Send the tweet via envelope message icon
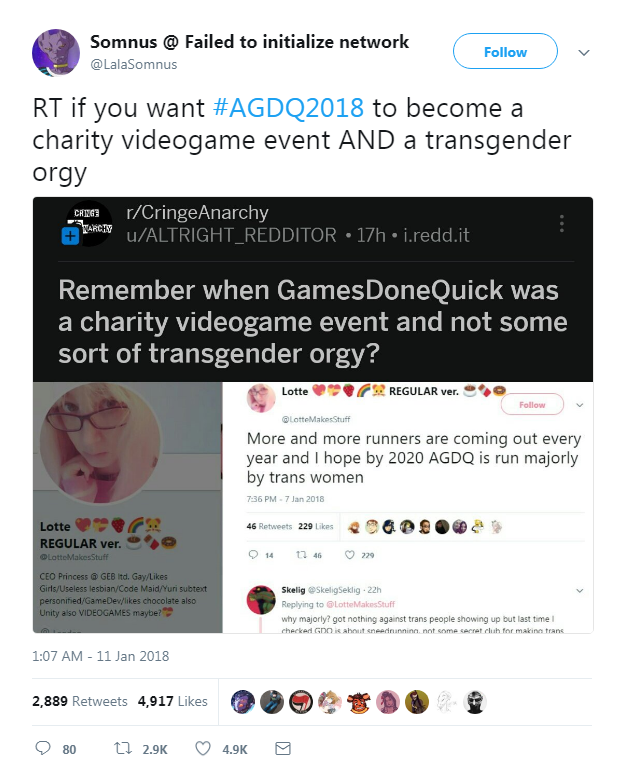This screenshot has width=623, height=778. tap(283, 748)
